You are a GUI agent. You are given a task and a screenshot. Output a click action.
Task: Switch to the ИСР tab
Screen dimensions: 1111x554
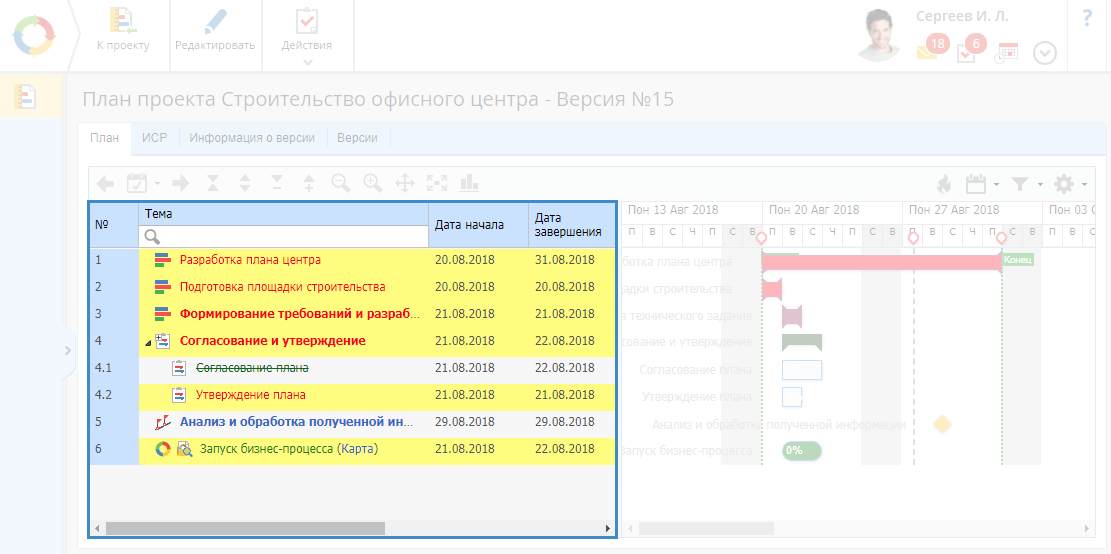[x=154, y=138]
